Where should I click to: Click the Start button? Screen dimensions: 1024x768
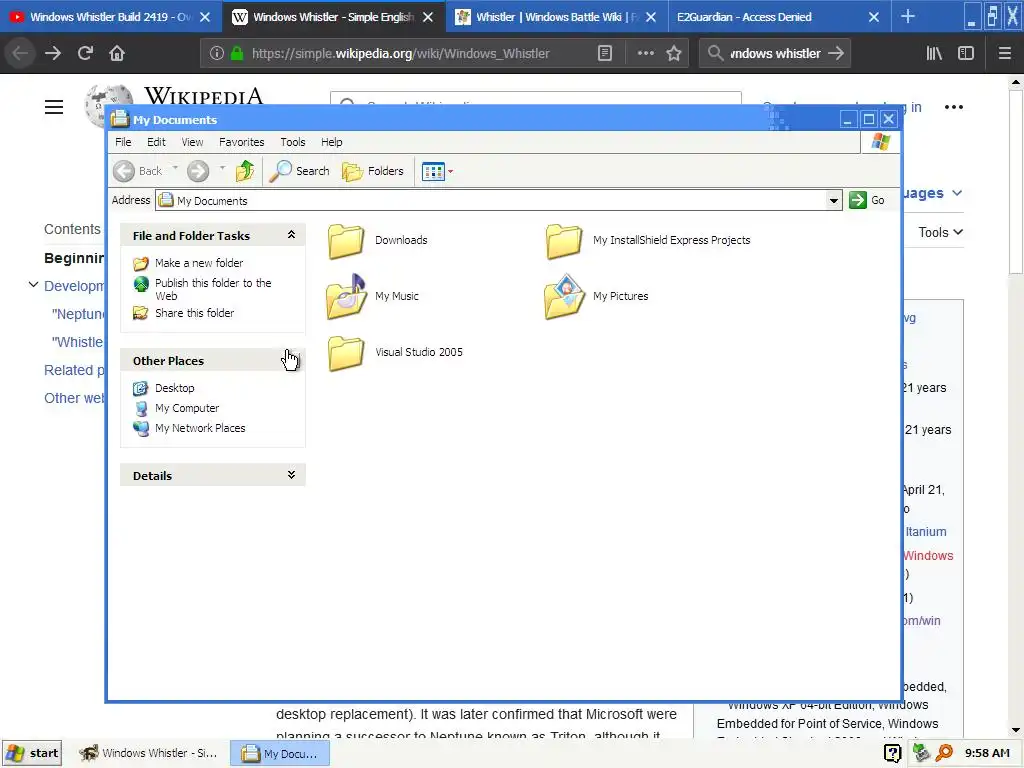pos(33,753)
